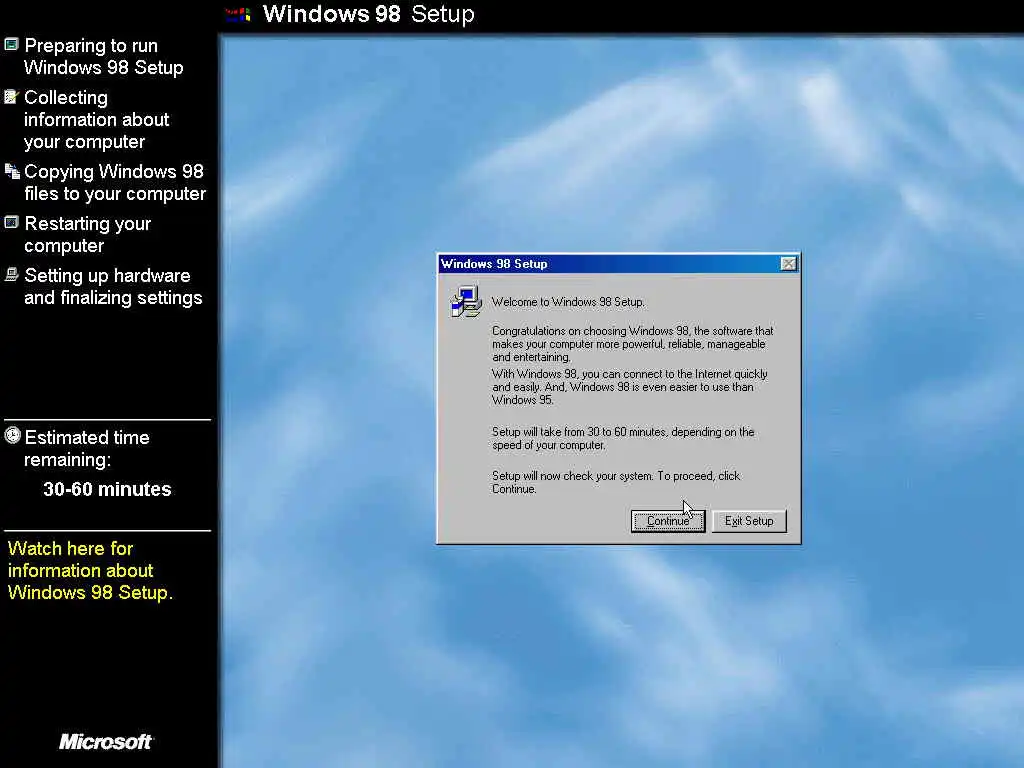Click the yellow "Watch here for information" text
Screen dimensions: 1024x768
[x=90, y=570]
